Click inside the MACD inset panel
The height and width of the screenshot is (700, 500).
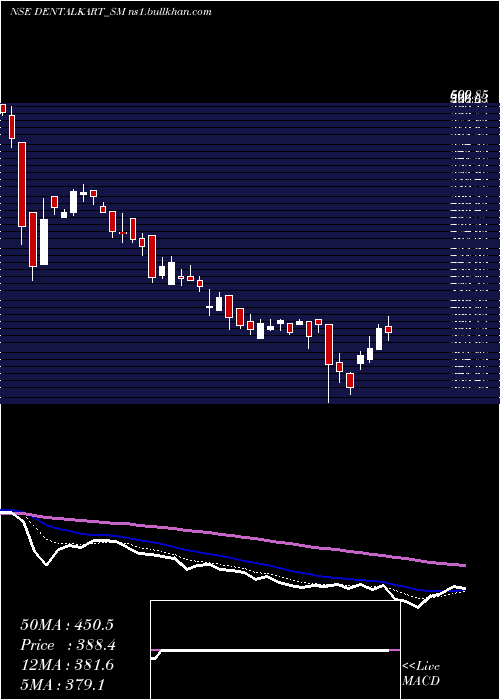tap(275, 650)
